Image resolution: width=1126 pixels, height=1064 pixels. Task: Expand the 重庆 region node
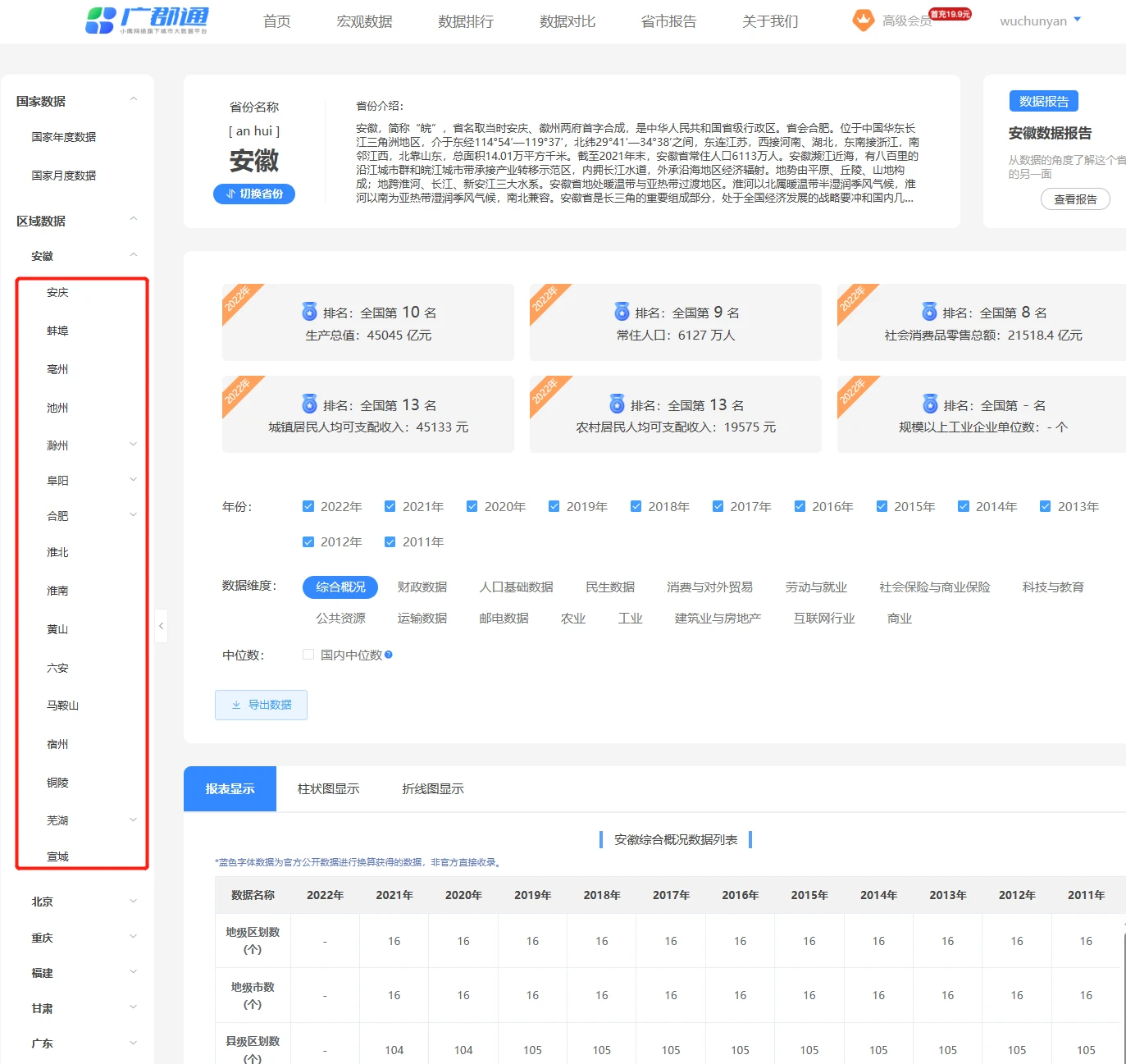coord(134,937)
